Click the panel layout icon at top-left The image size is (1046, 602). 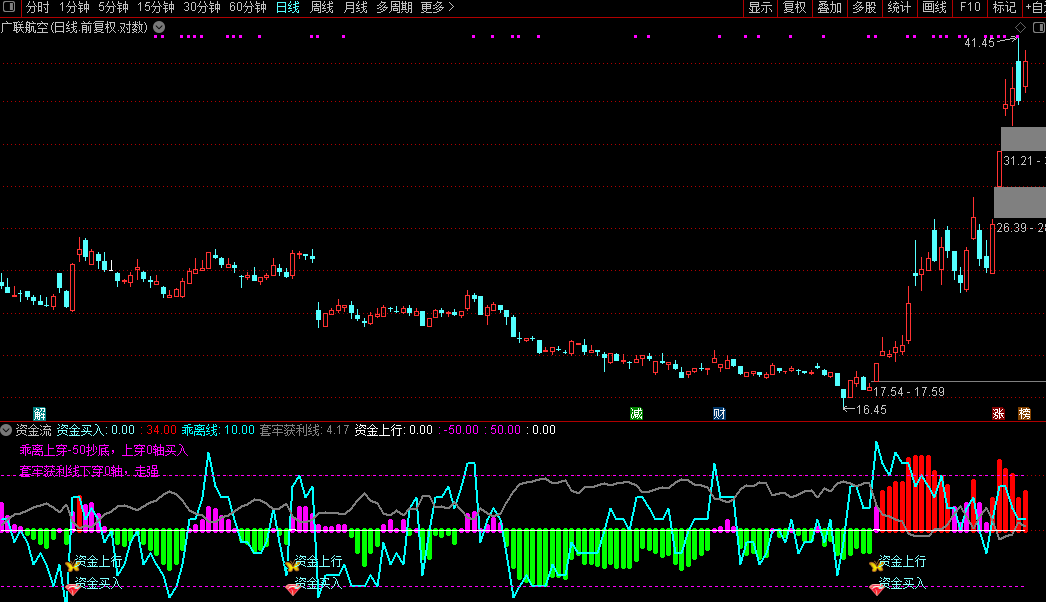click(x=11, y=8)
